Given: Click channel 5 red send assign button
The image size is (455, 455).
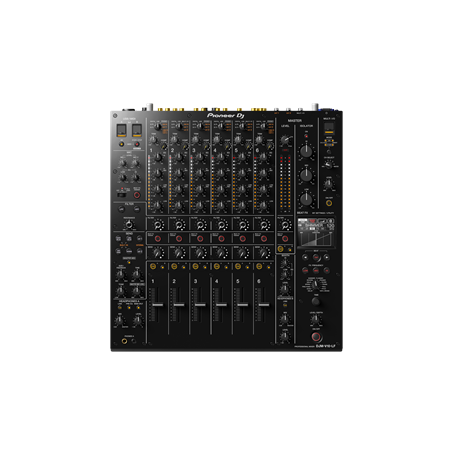Looking at the screenshot, I should [x=243, y=239].
